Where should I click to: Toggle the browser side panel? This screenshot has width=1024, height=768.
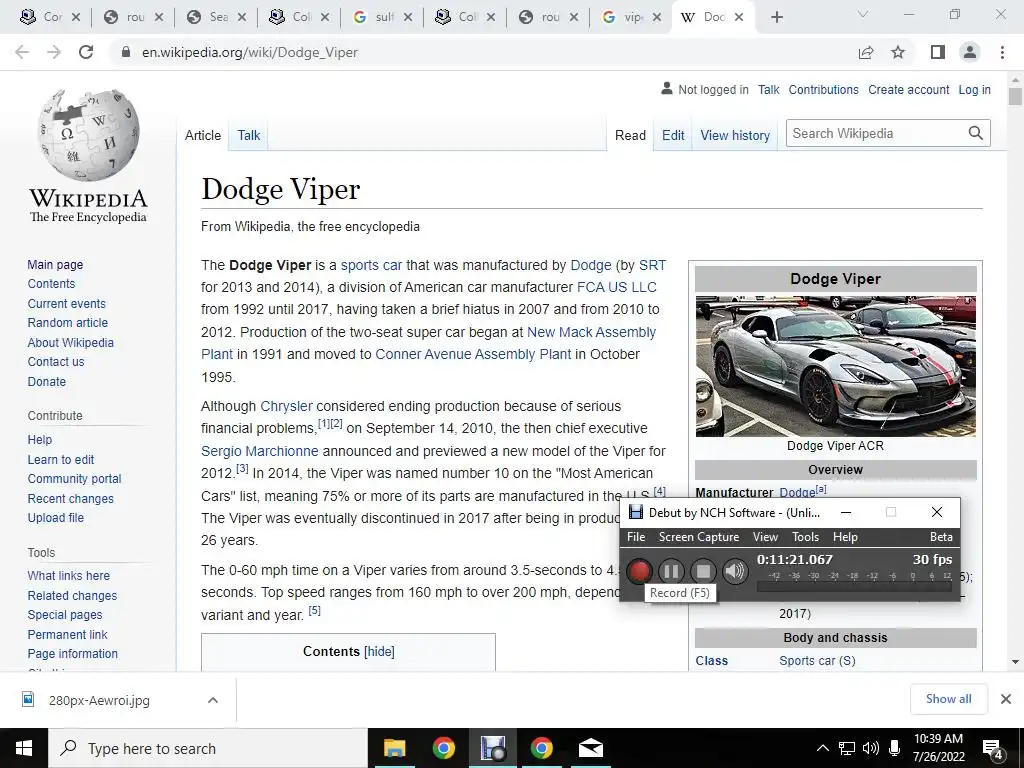pyautogui.click(x=938, y=52)
